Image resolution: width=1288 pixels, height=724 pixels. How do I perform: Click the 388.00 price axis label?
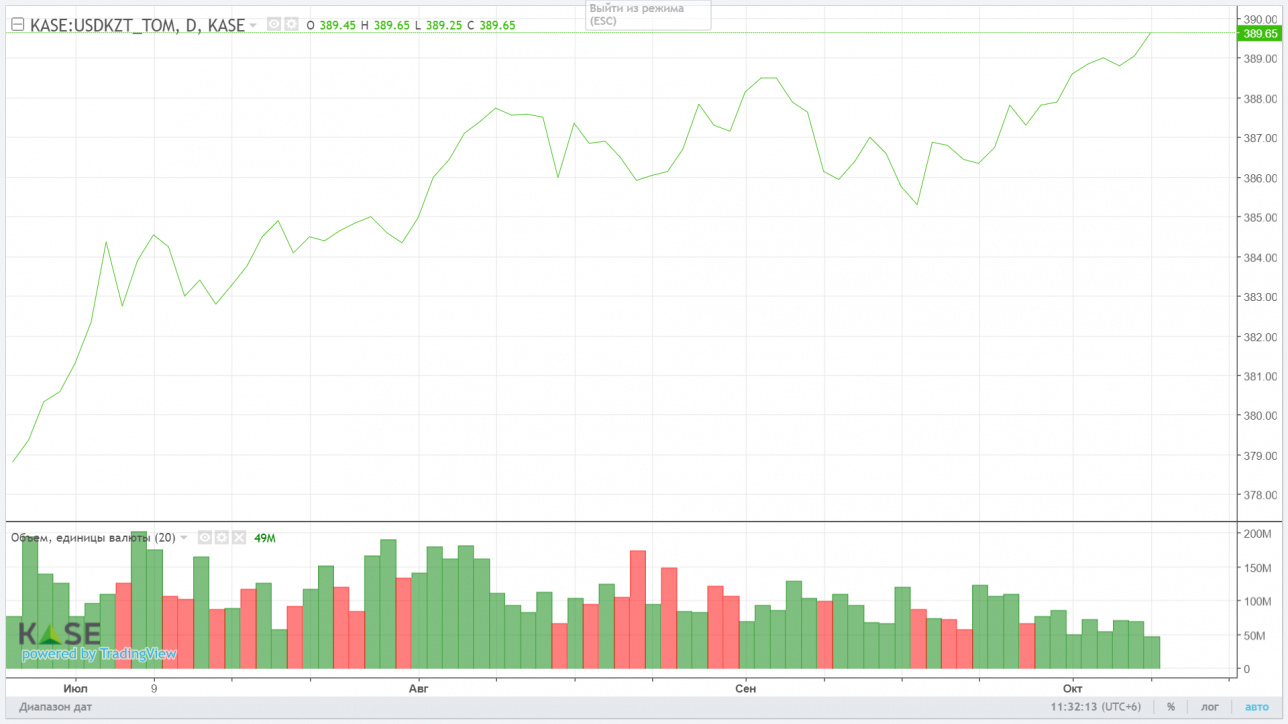click(1260, 98)
